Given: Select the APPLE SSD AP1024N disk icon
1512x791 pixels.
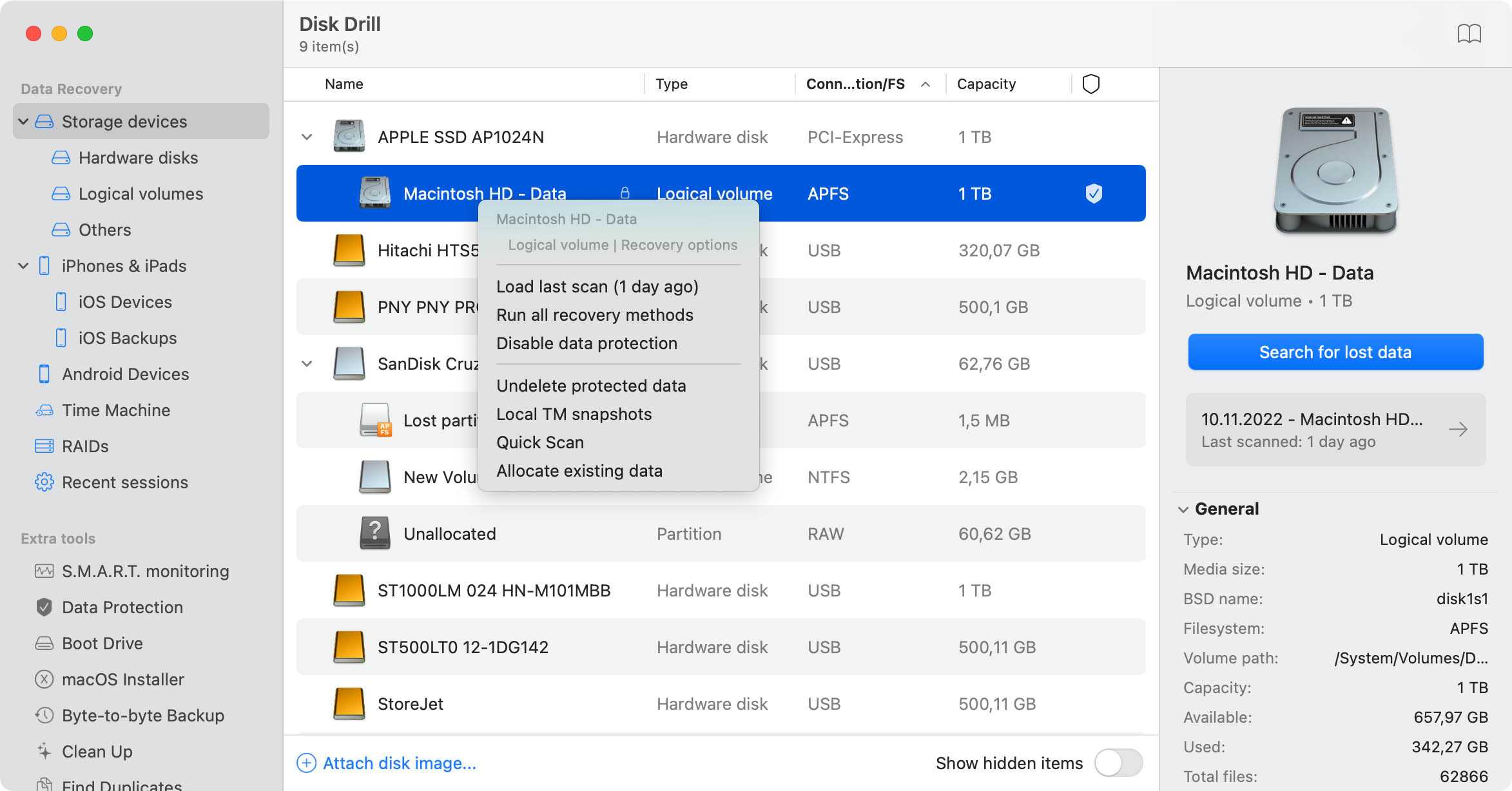Looking at the screenshot, I should [349, 137].
